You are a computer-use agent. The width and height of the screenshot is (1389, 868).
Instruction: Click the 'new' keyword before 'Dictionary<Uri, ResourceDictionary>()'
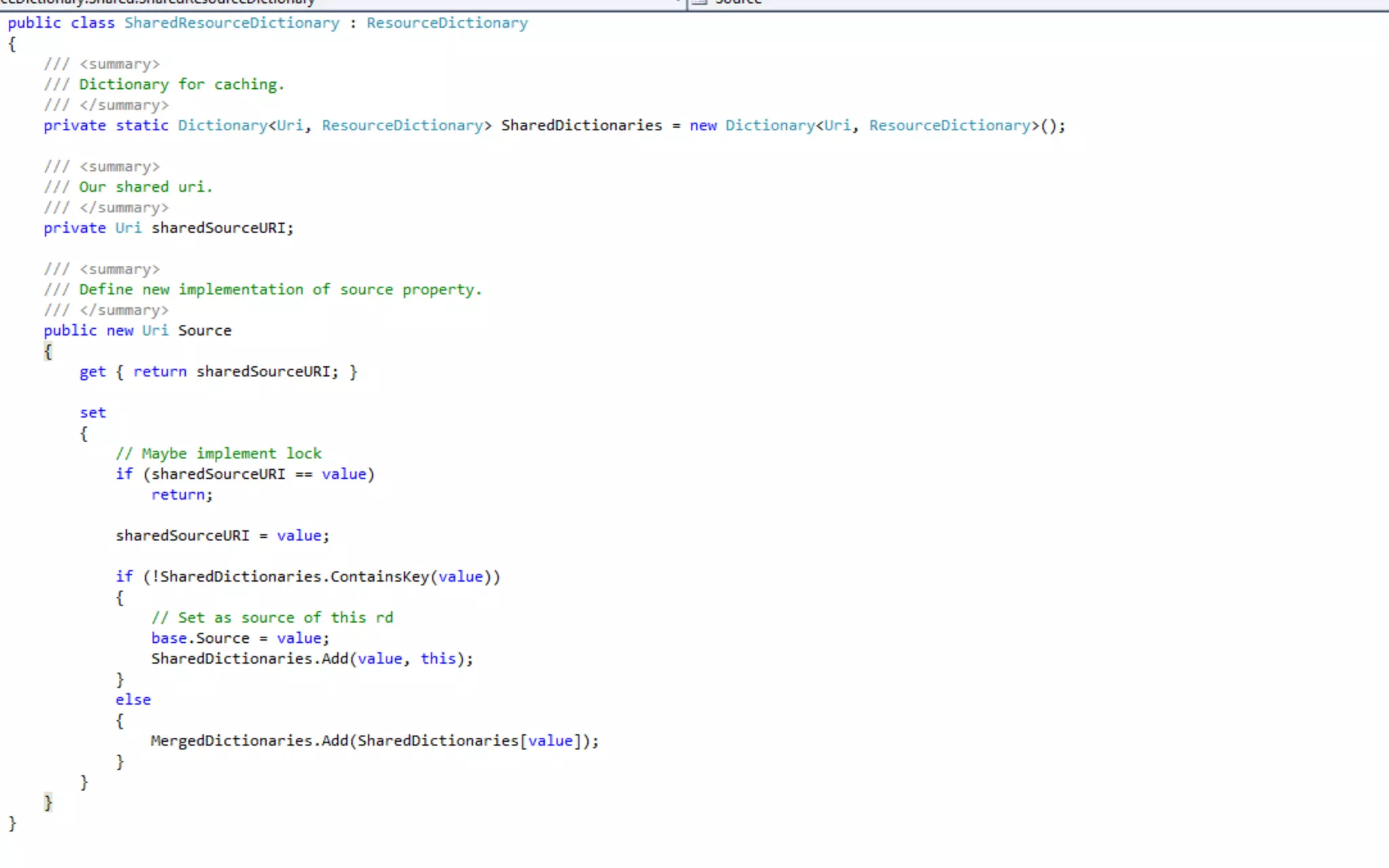point(703,125)
